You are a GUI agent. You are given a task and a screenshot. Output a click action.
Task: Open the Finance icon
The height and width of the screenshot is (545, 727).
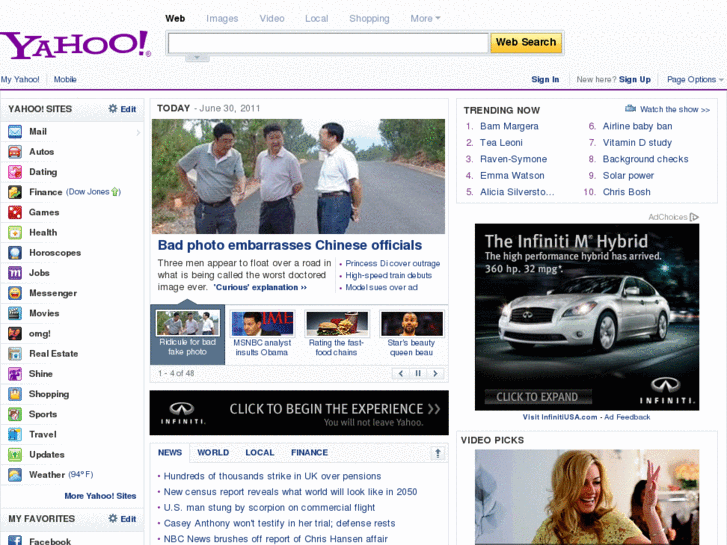[x=15, y=192]
